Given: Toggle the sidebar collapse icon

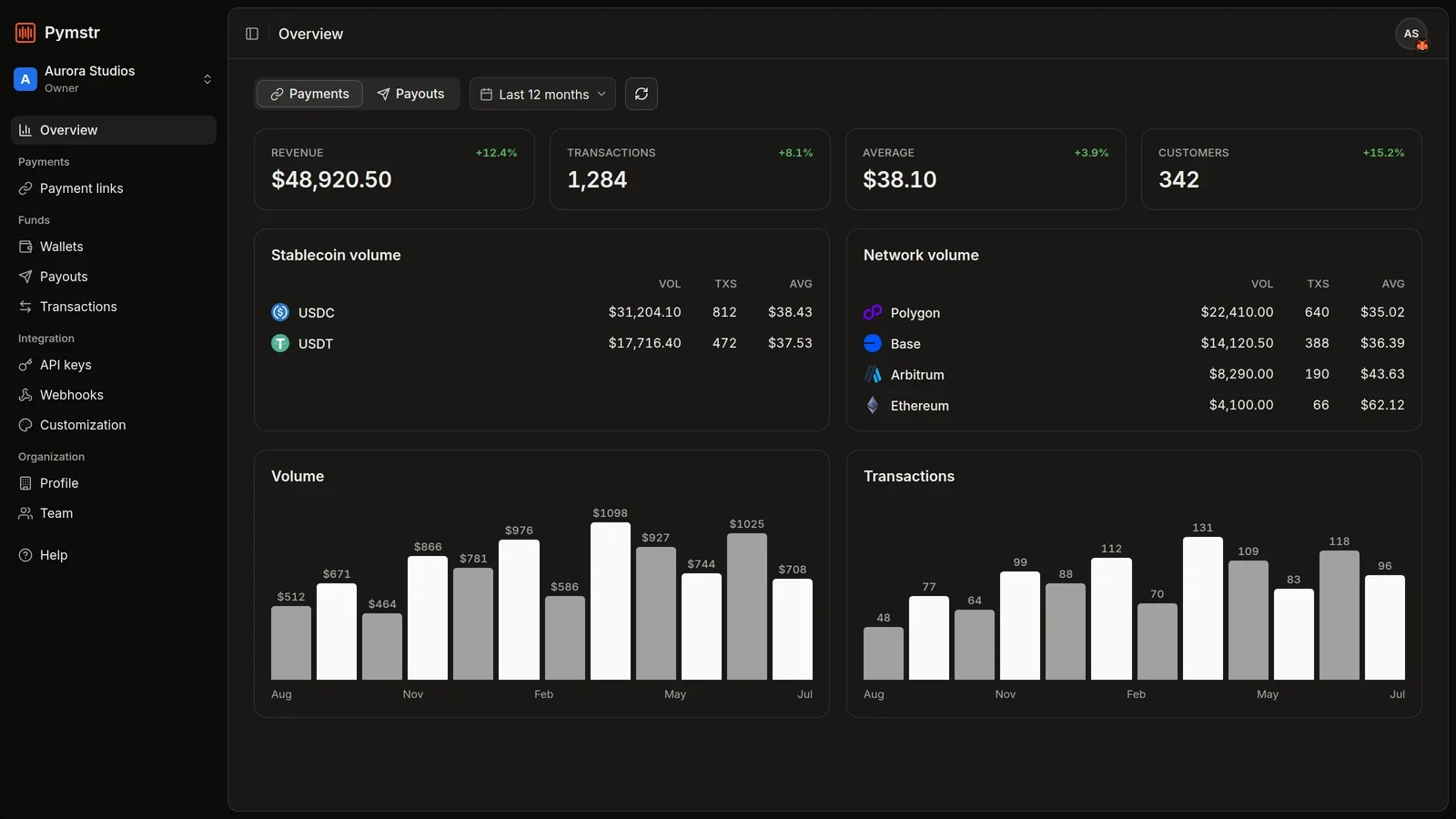Looking at the screenshot, I should click(x=252, y=34).
